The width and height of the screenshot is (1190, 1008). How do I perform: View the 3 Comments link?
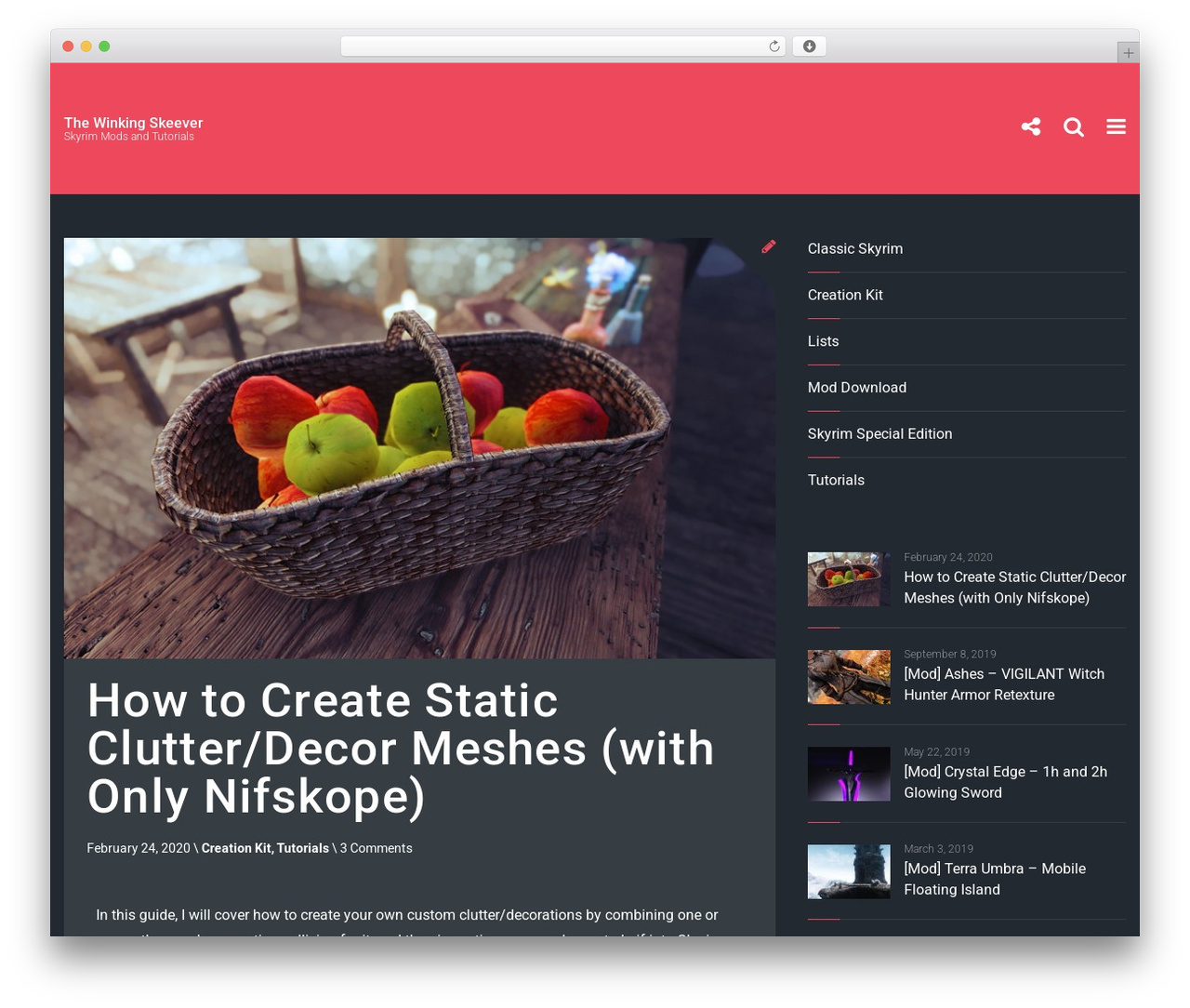(x=376, y=848)
